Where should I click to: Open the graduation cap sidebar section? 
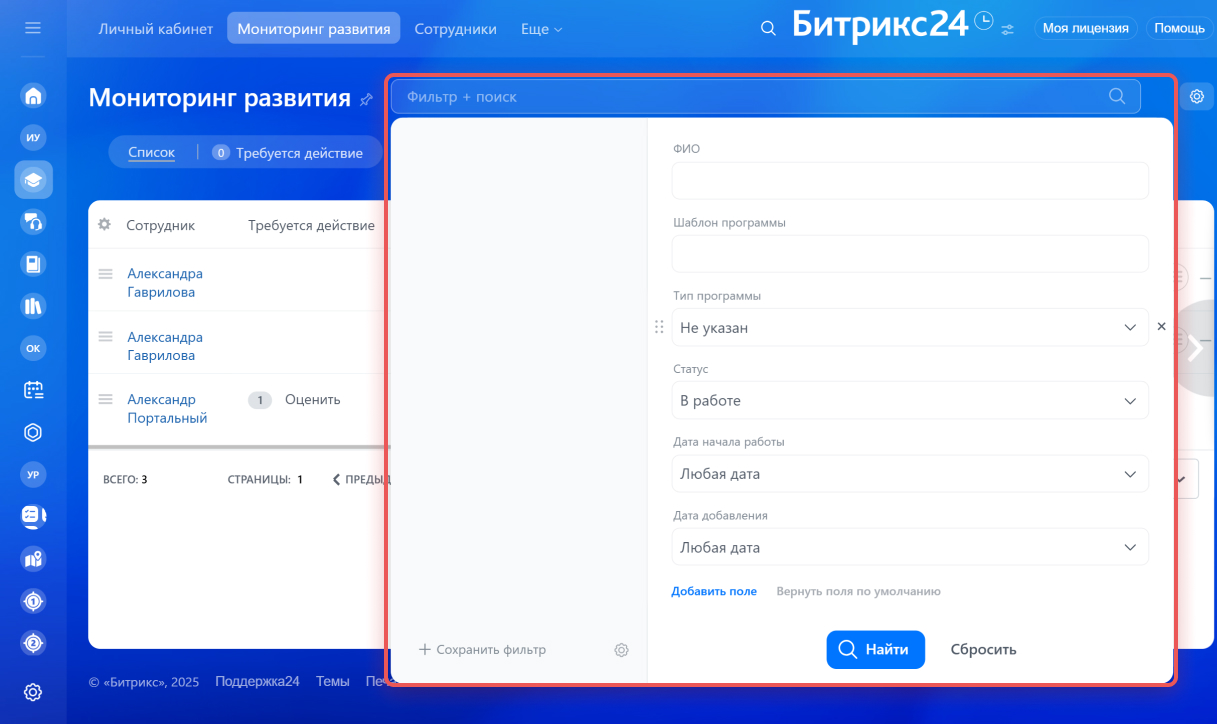click(x=33, y=180)
